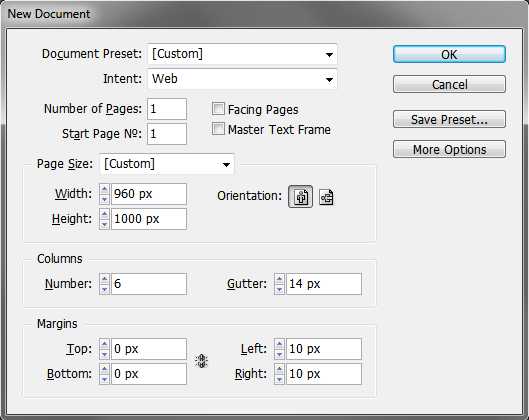The height and width of the screenshot is (420, 529).
Task: Check the Master Text Frame option
Action: click(x=218, y=129)
